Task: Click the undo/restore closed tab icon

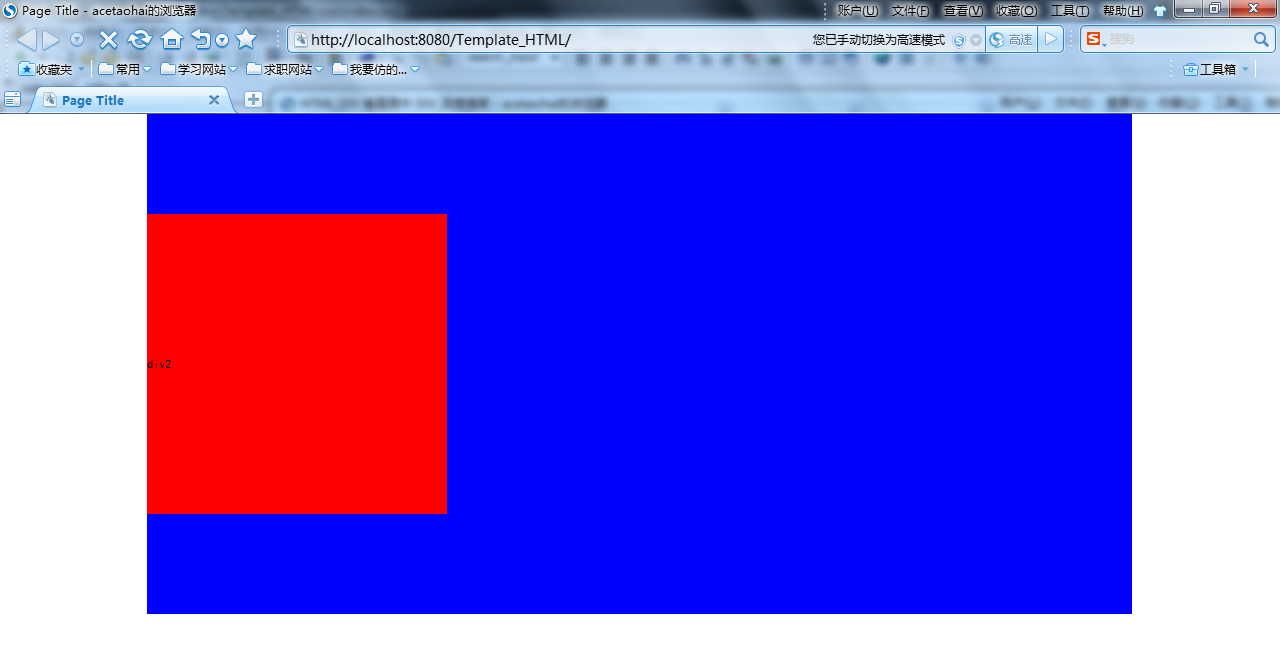Action: 201,40
